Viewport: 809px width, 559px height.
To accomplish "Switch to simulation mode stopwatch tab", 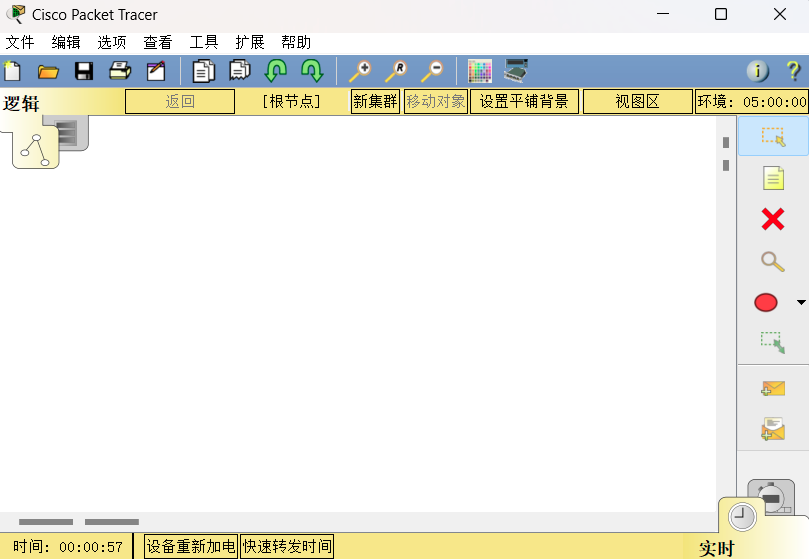I will (772, 496).
